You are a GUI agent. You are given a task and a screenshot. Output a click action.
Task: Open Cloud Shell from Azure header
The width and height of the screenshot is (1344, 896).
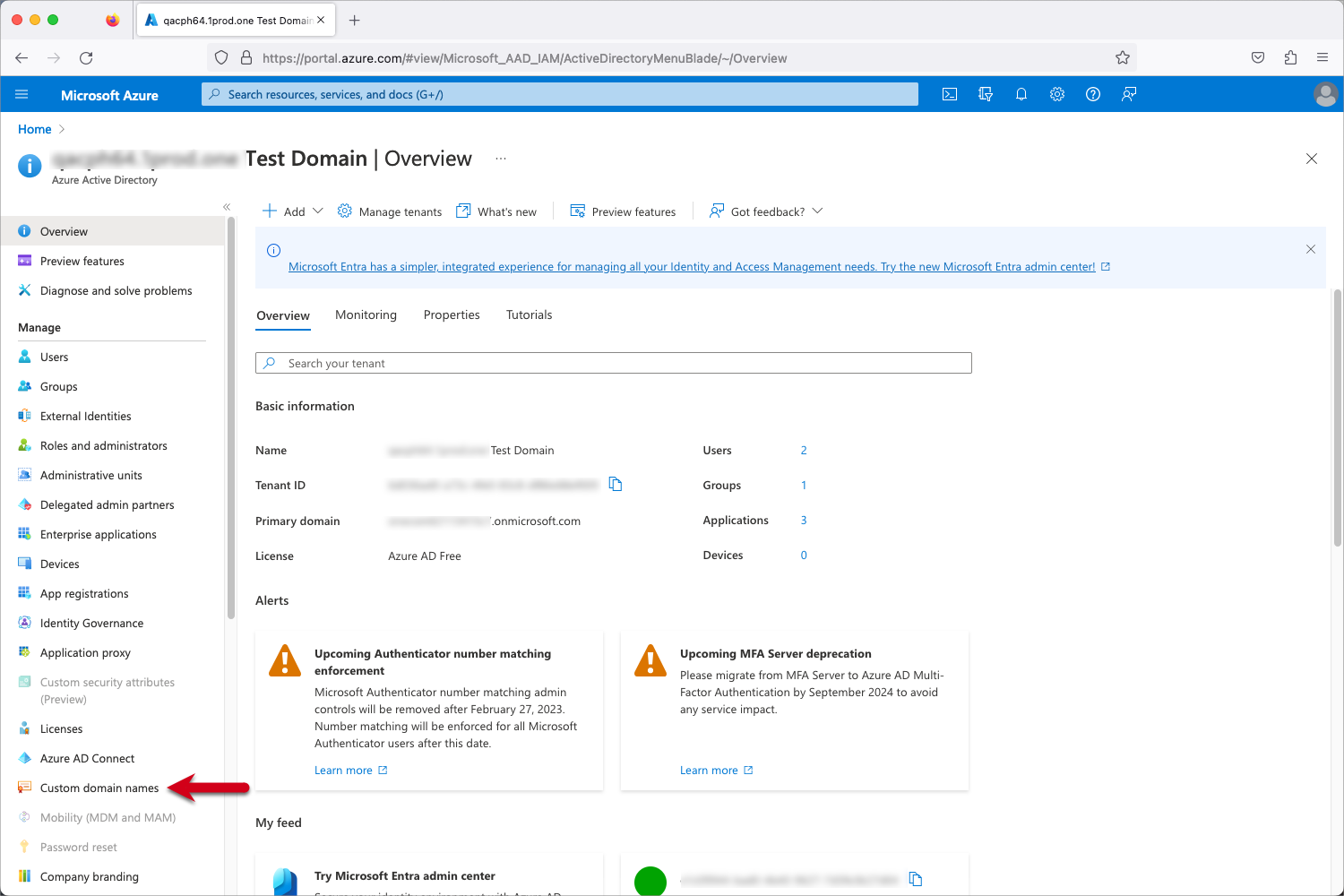(950, 94)
